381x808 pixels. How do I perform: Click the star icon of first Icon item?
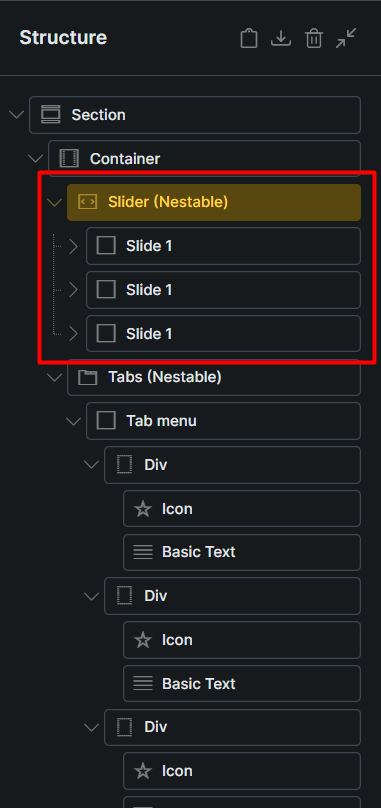143,509
